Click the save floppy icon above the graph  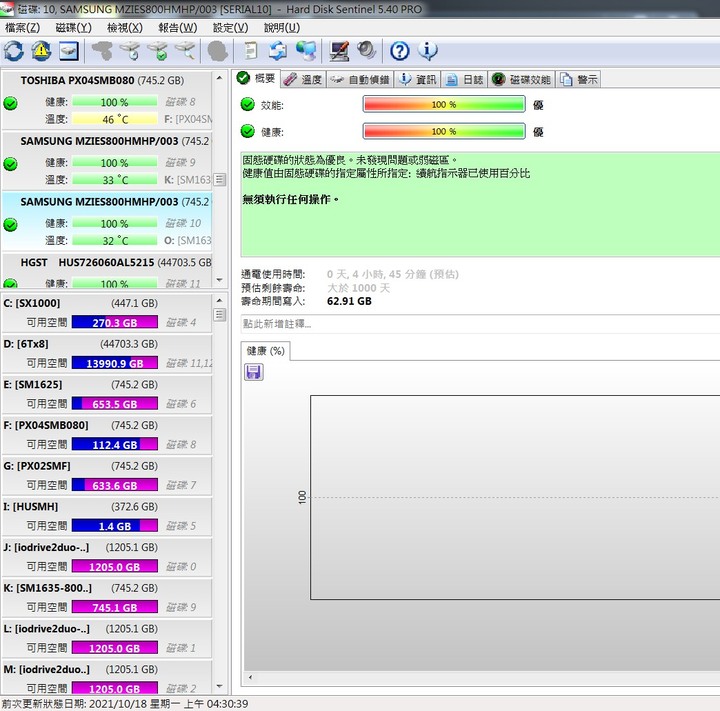pyautogui.click(x=254, y=372)
